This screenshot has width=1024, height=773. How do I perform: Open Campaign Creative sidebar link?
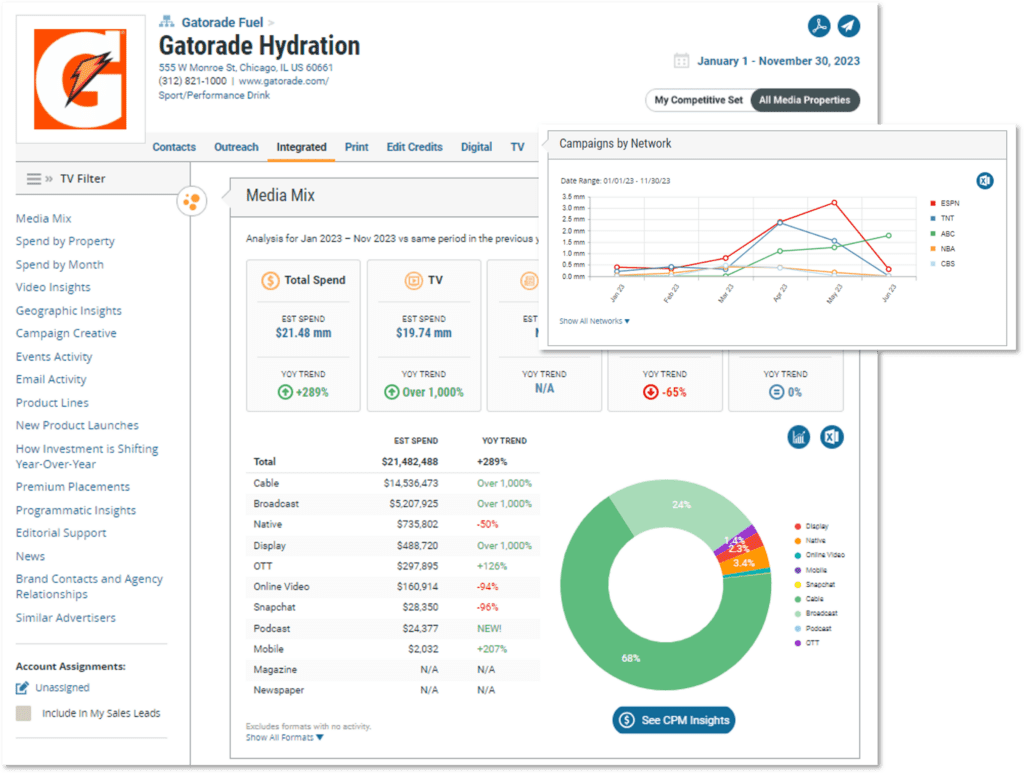pyautogui.click(x=66, y=333)
